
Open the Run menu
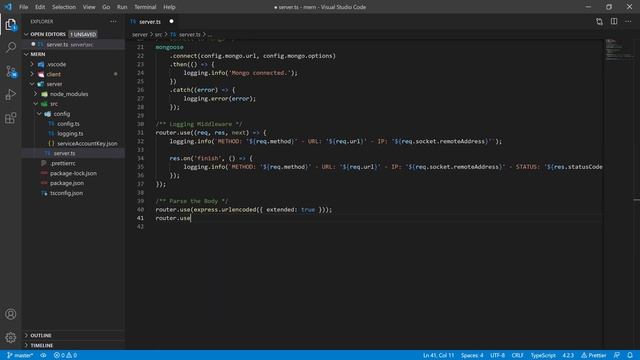tap(122, 7)
